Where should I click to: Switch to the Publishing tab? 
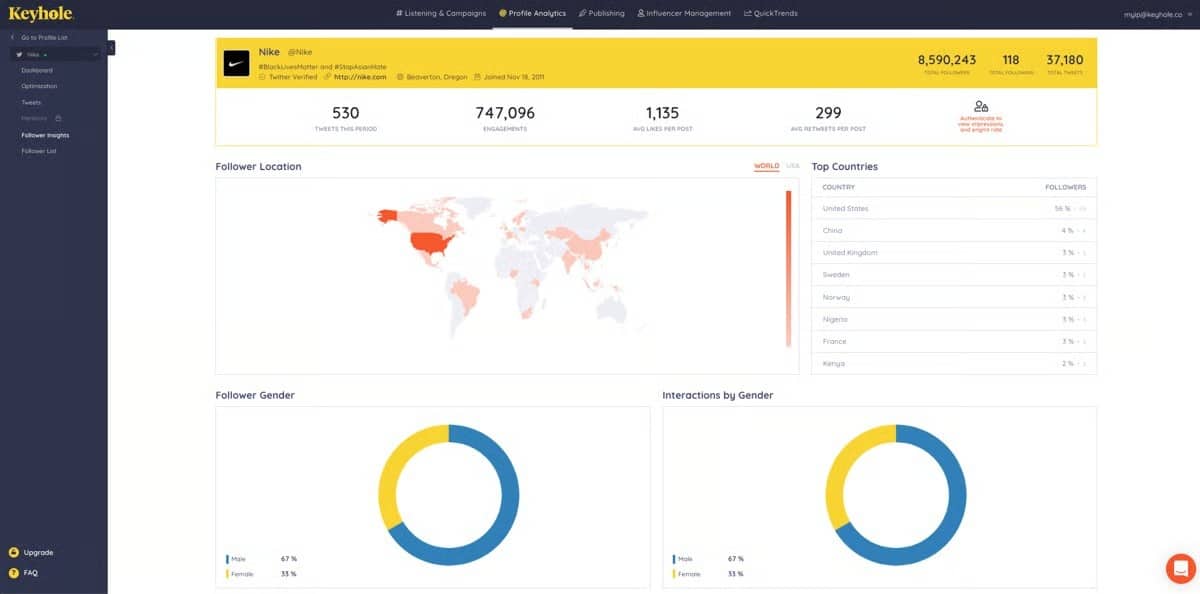click(601, 13)
